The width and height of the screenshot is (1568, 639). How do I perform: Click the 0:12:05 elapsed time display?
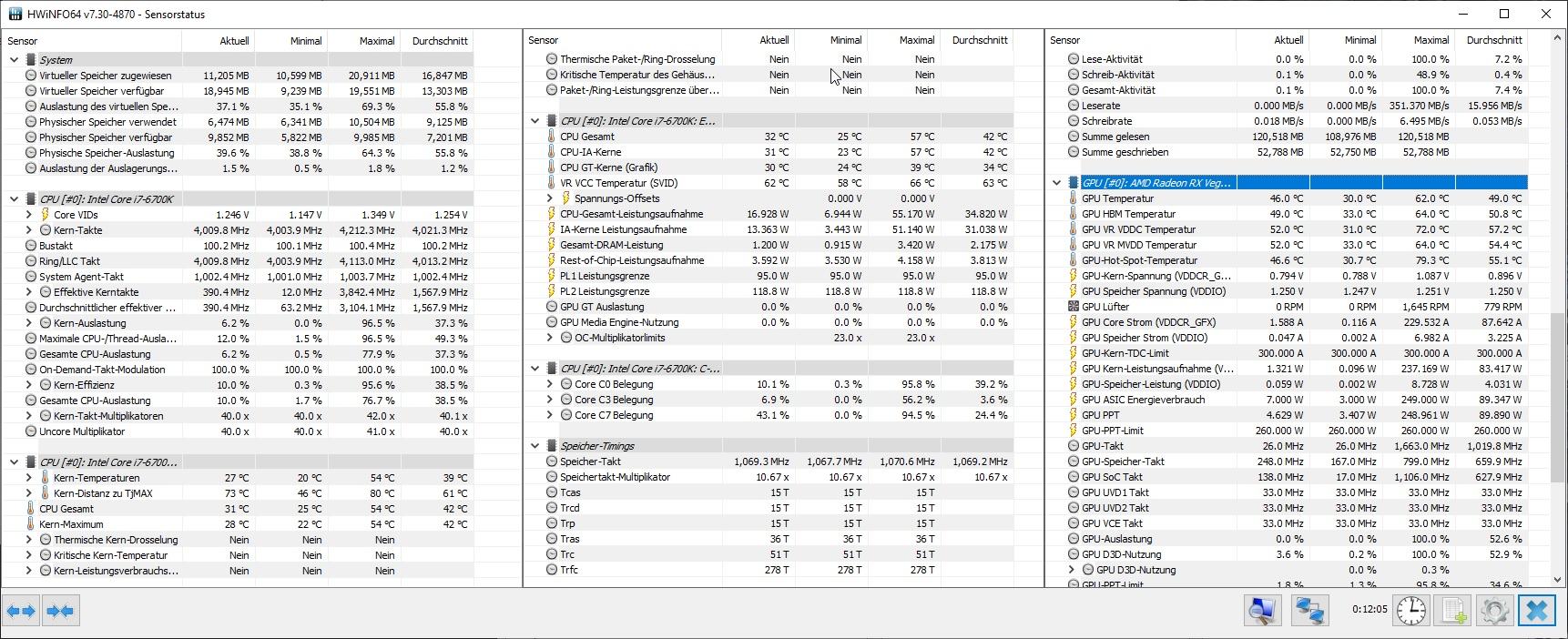[x=1369, y=609]
